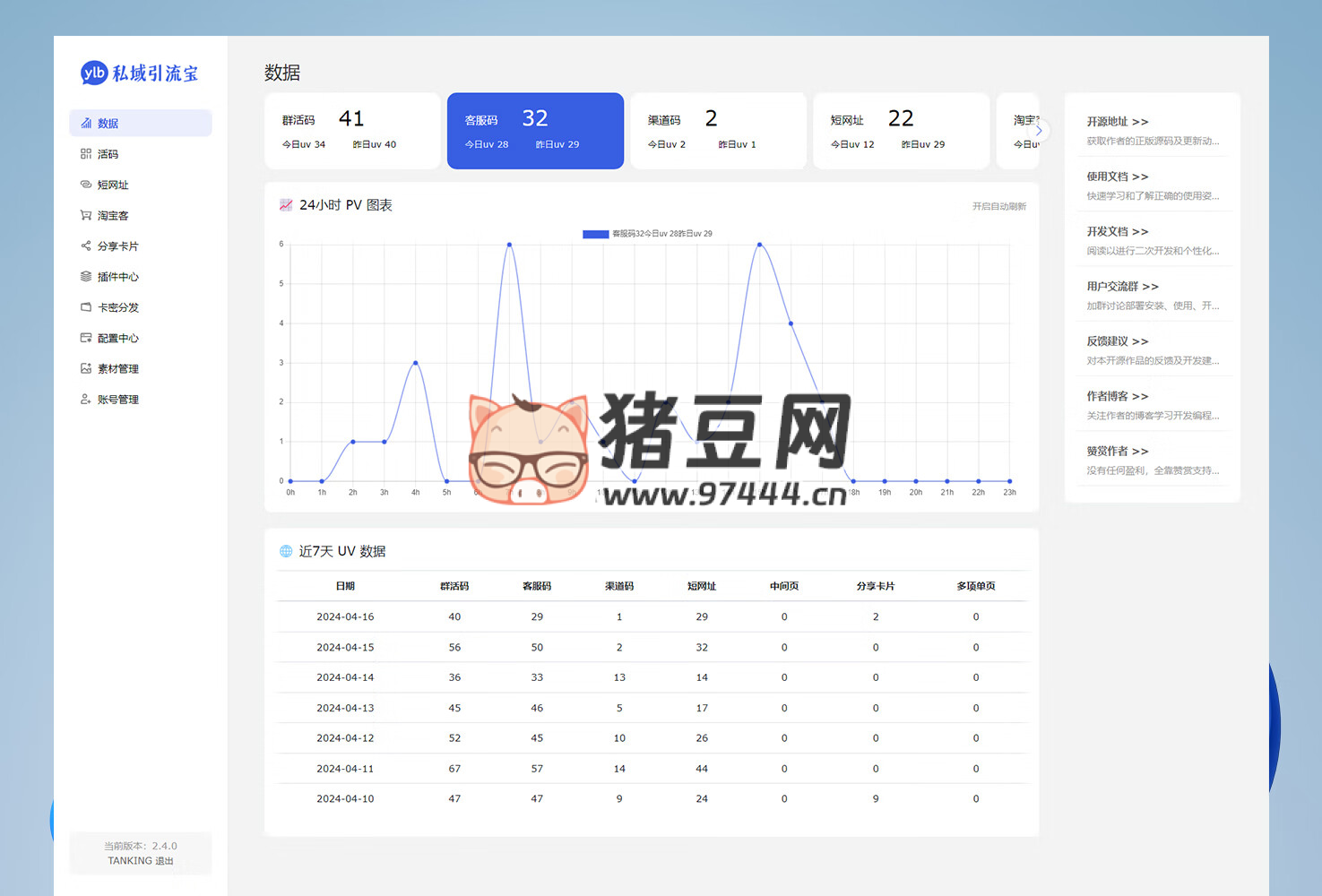Go to 短网址 in the sidebar
The height and width of the screenshot is (896, 1322).
tap(141, 185)
